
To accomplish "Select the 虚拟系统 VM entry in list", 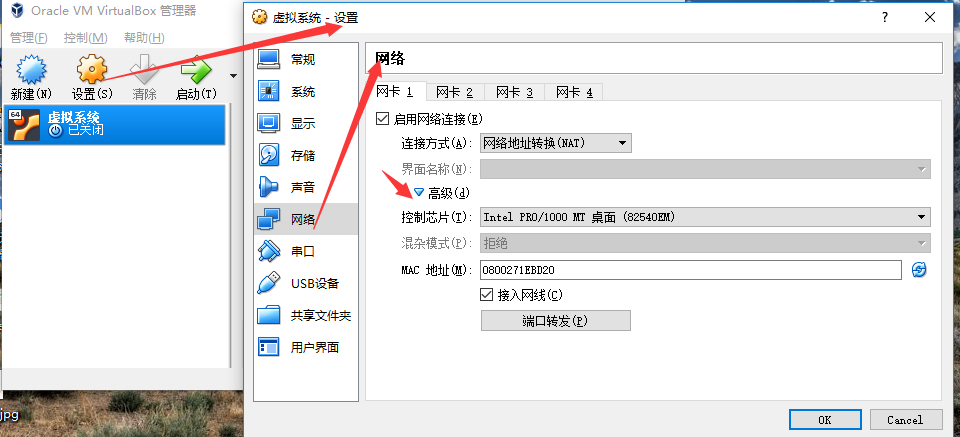I will [x=114, y=124].
